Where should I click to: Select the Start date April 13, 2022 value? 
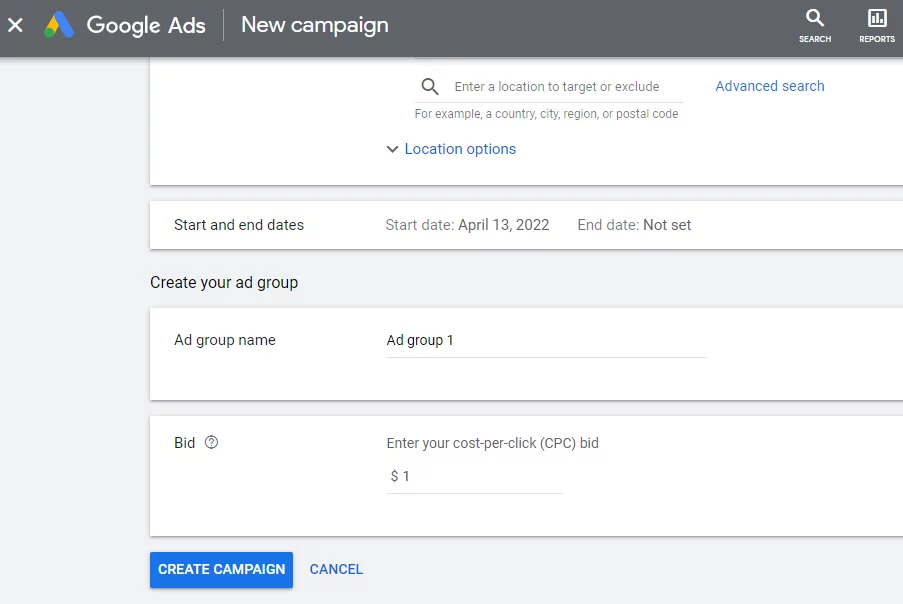coord(503,225)
